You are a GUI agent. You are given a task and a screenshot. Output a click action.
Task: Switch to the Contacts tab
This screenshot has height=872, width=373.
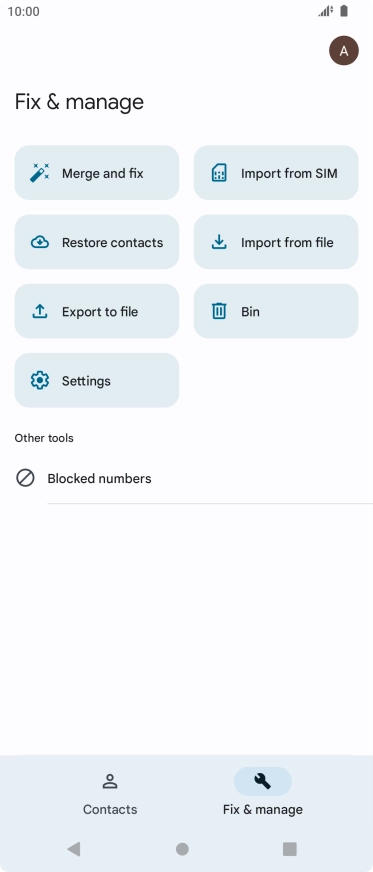pos(110,794)
